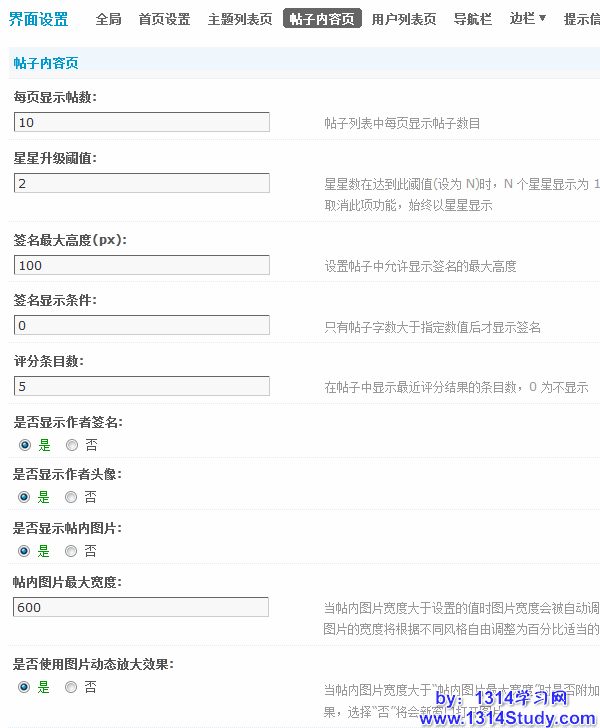
Task: Select the 用户列表页 tab
Action: 403,19
